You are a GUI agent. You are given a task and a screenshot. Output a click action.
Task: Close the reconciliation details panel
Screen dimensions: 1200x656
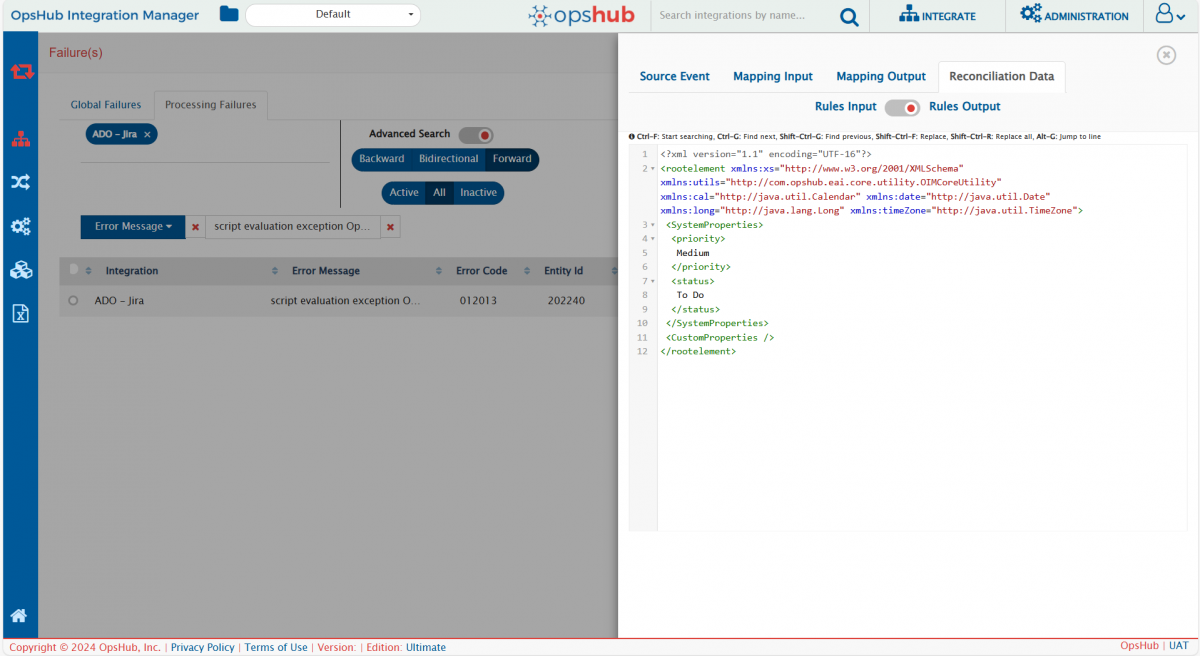click(1166, 55)
